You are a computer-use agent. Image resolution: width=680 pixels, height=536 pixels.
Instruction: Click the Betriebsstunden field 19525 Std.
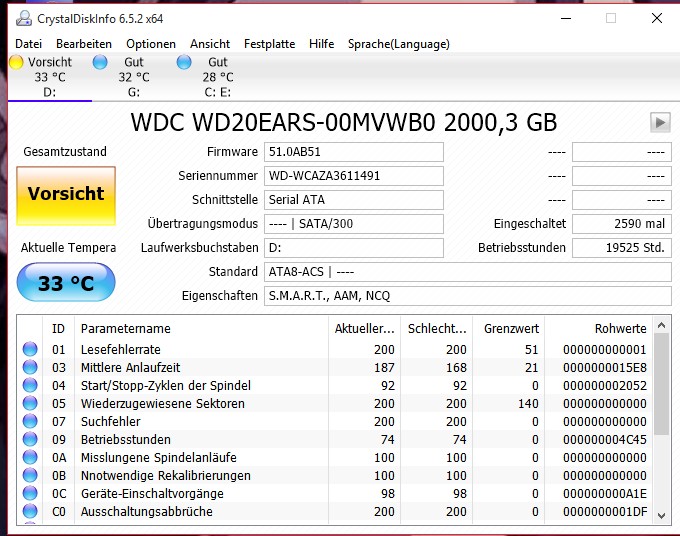pyautogui.click(x=622, y=248)
